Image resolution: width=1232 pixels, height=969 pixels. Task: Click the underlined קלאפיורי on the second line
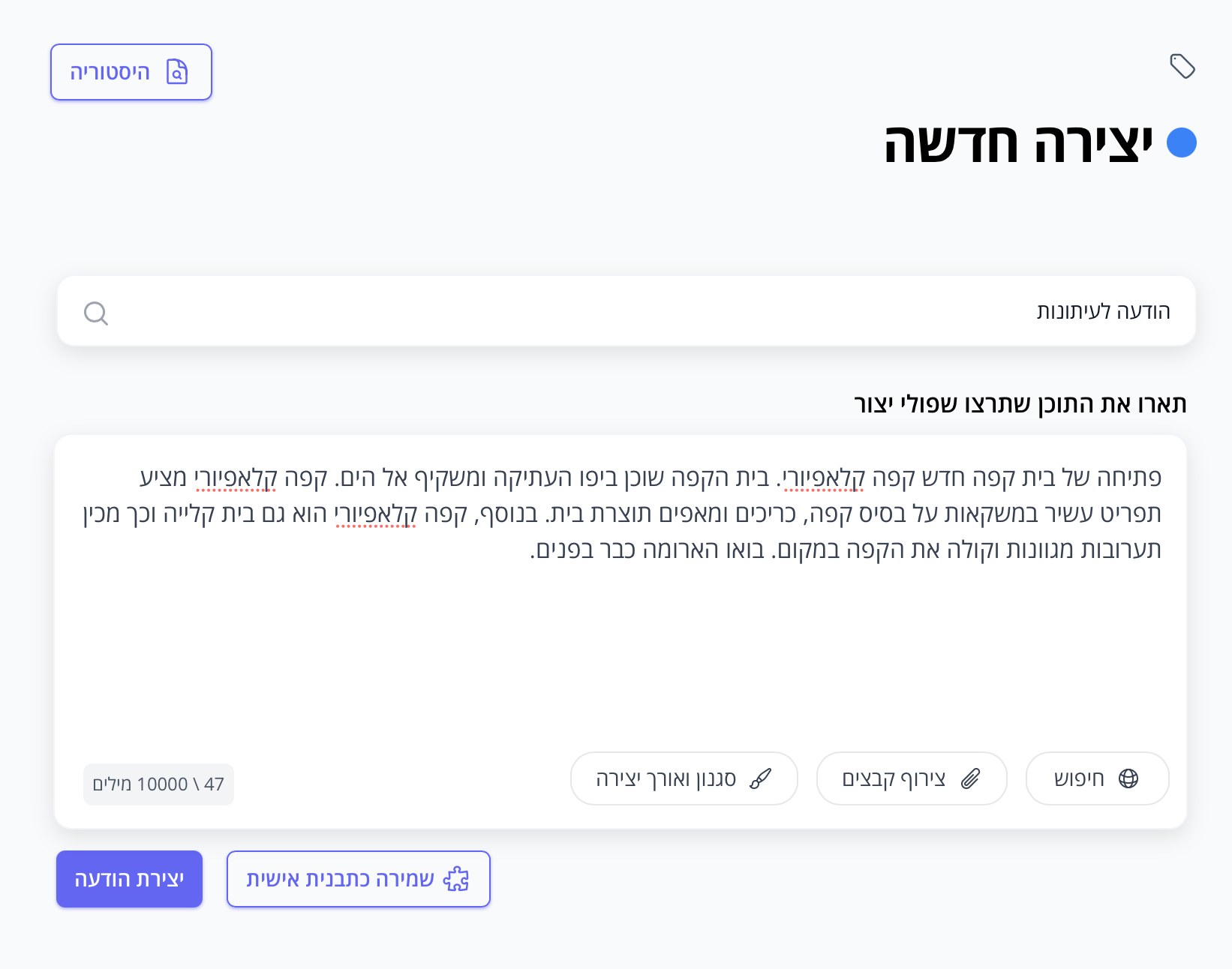(x=376, y=514)
